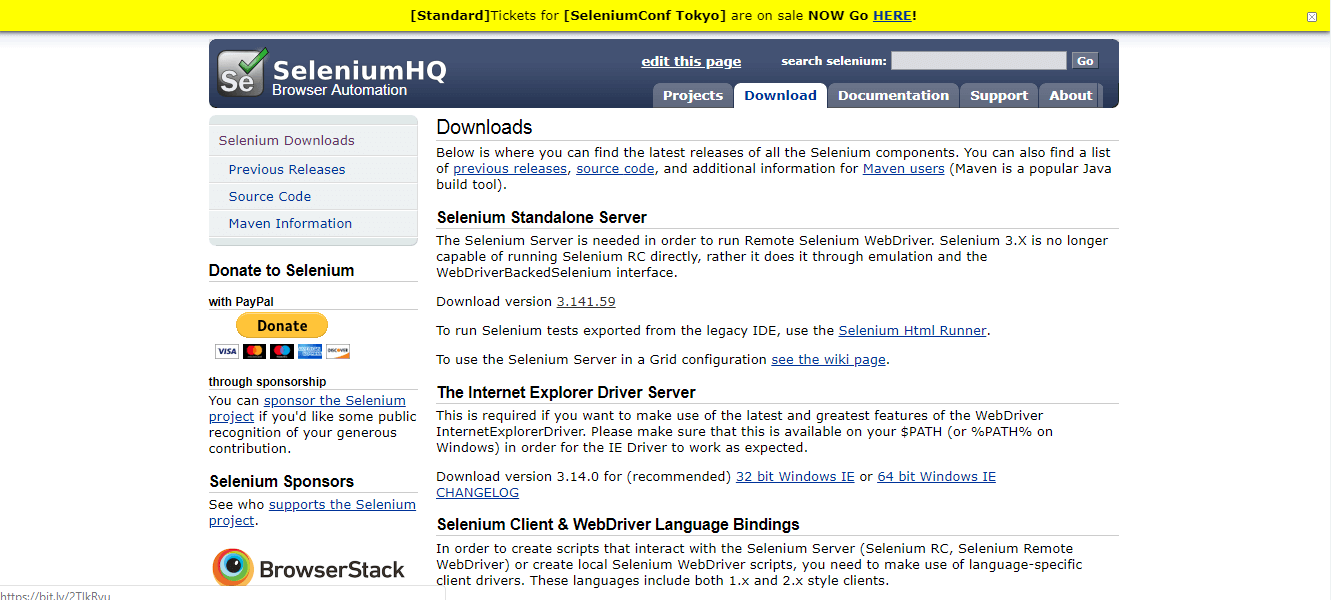Open the source code inline link

coord(615,169)
